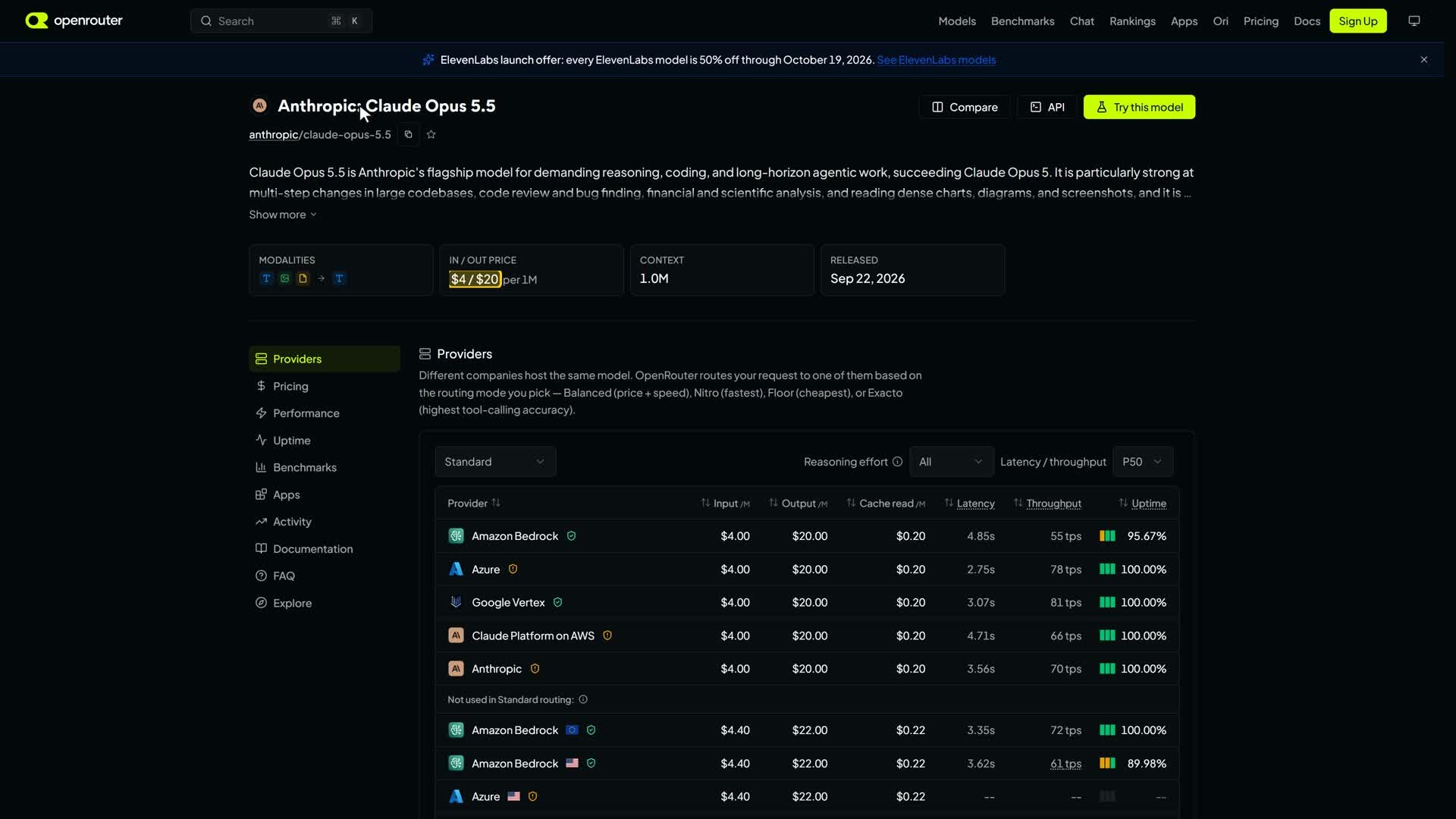
Task: Select the Benchmarks sidebar item
Action: pos(324,467)
